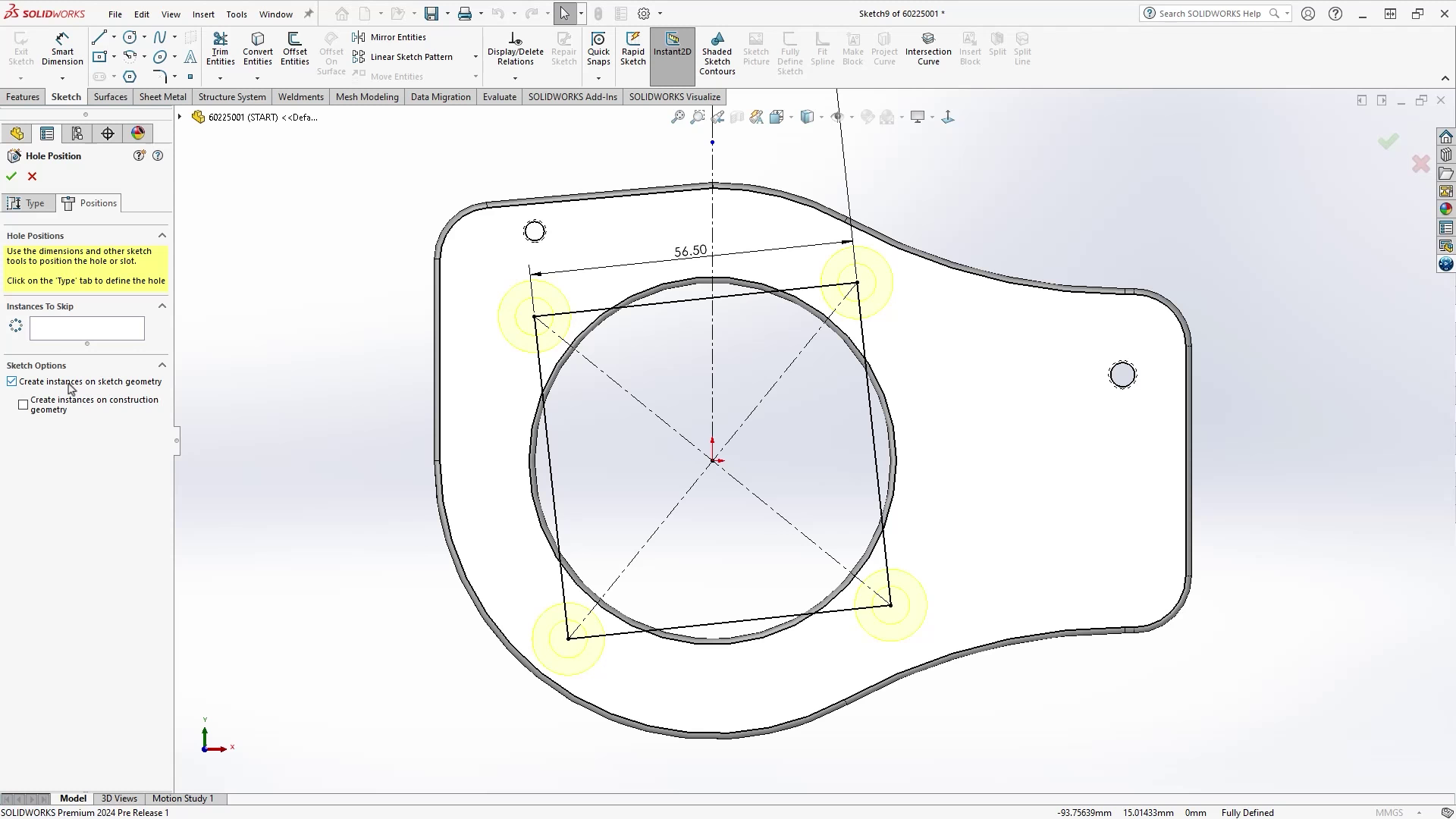Collapse the Sketch Options section
Viewport: 1456px width, 819px height.
point(162,366)
